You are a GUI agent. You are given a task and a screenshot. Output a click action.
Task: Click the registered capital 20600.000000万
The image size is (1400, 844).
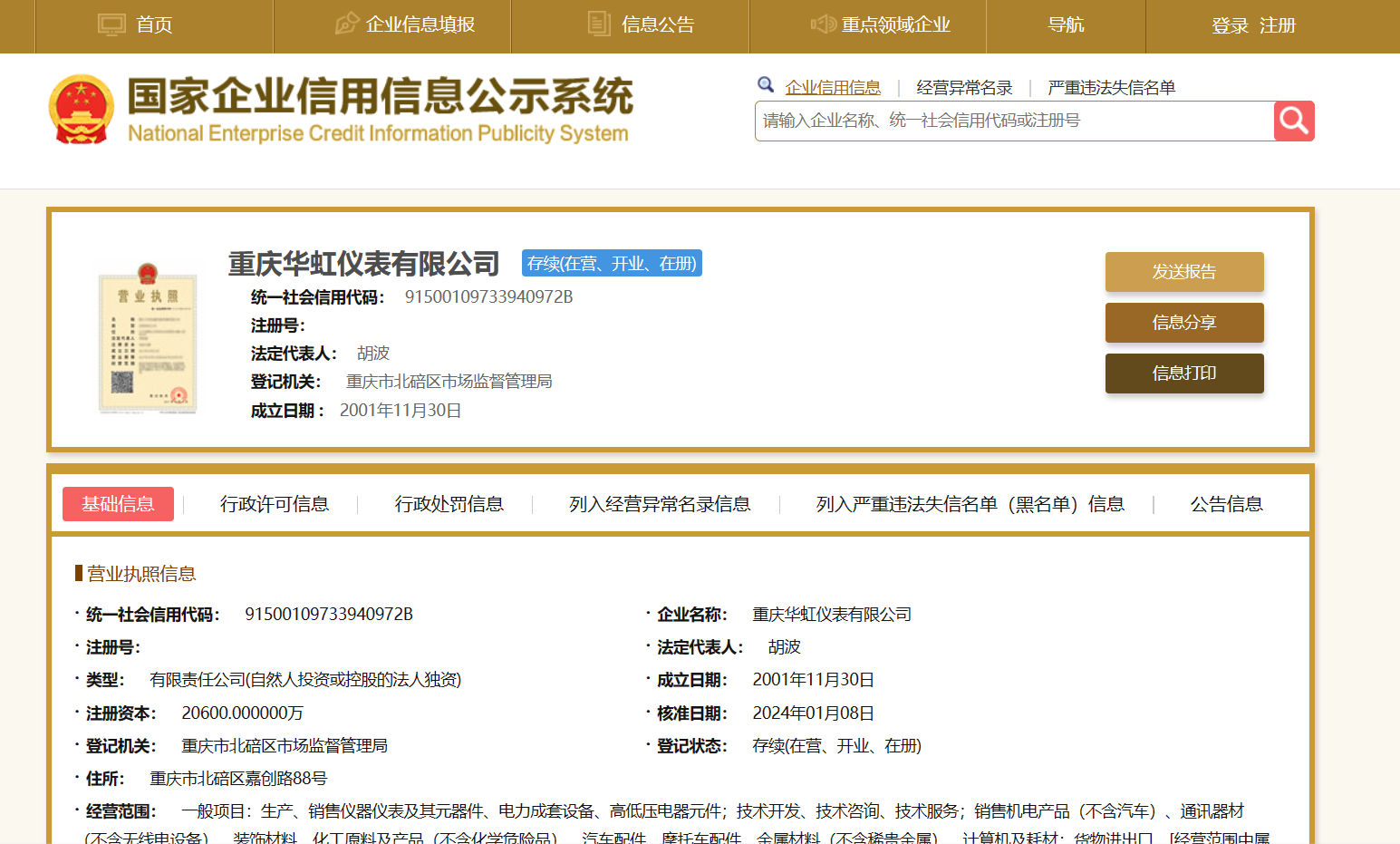[x=242, y=713]
